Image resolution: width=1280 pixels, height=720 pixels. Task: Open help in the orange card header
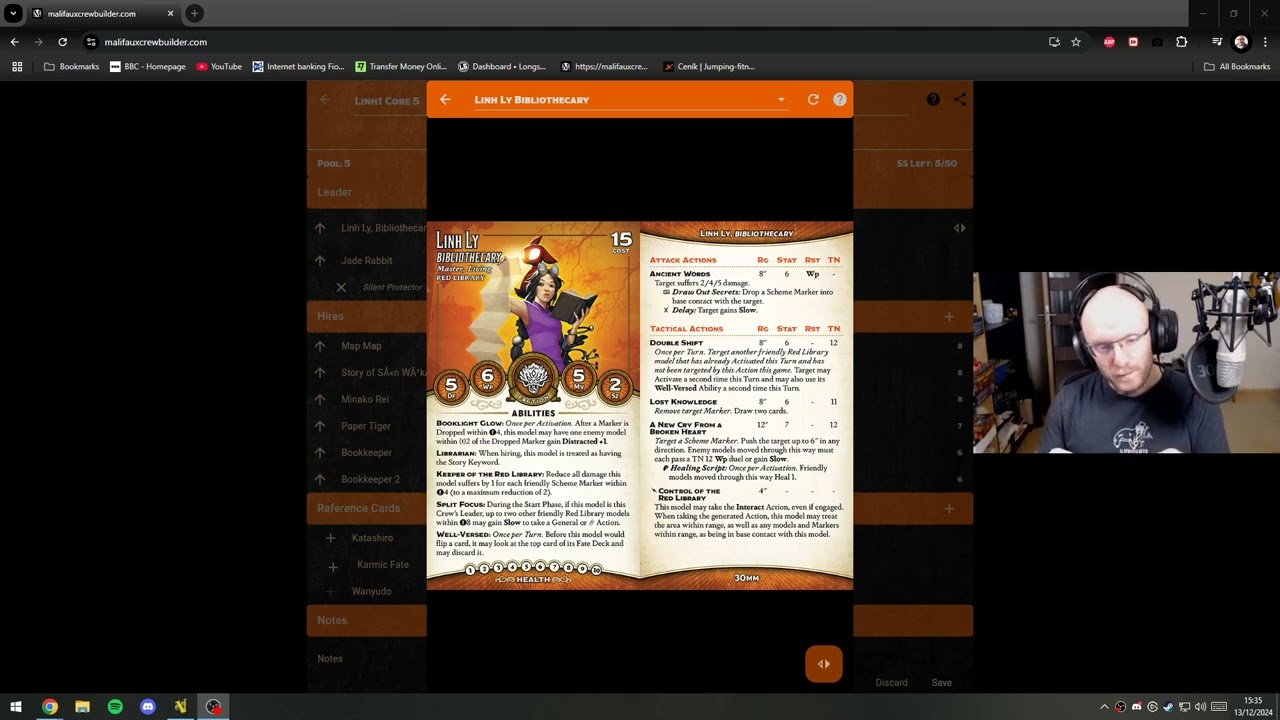tap(840, 100)
